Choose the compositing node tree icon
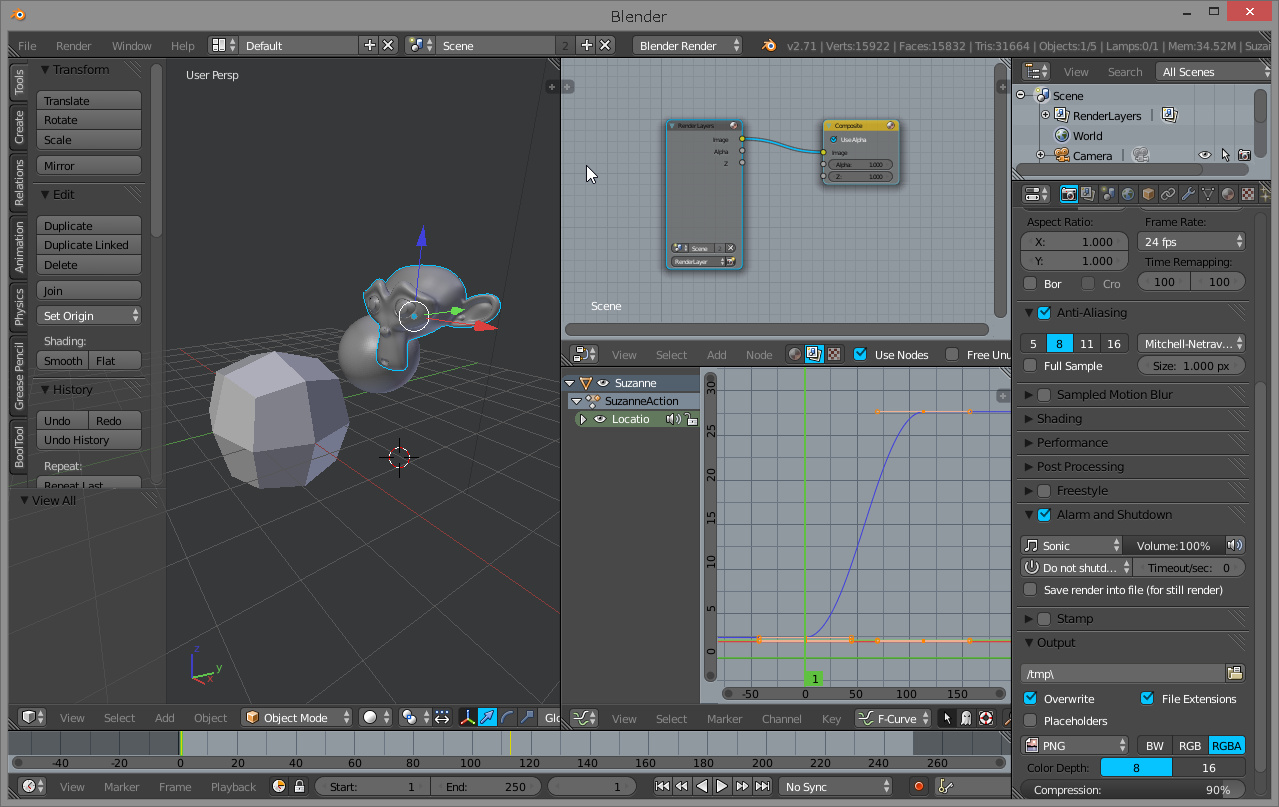 pyautogui.click(x=814, y=354)
